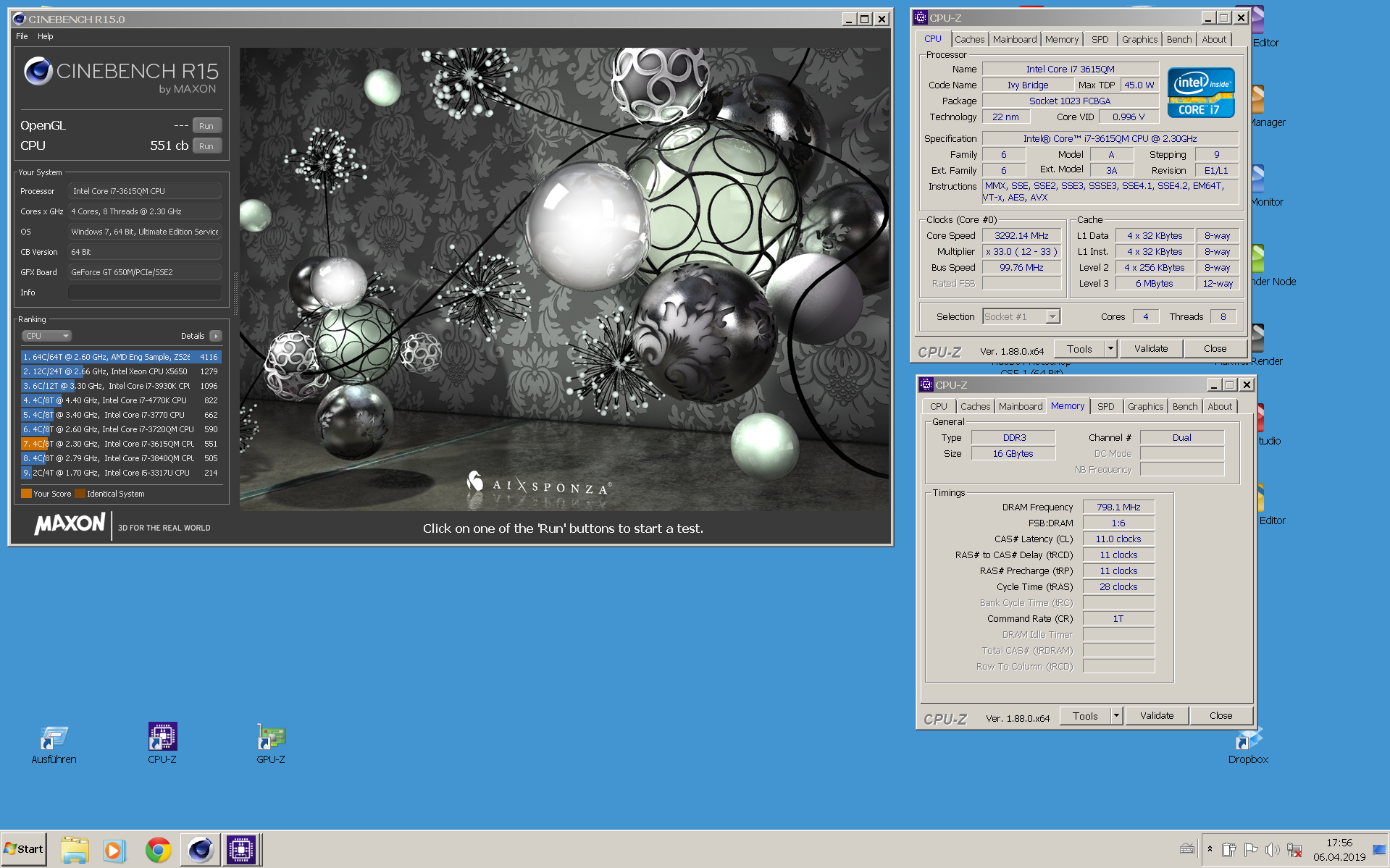This screenshot has width=1390, height=868.
Task: Click the taskbar clock showing 17:56
Action: pyautogui.click(x=1339, y=849)
